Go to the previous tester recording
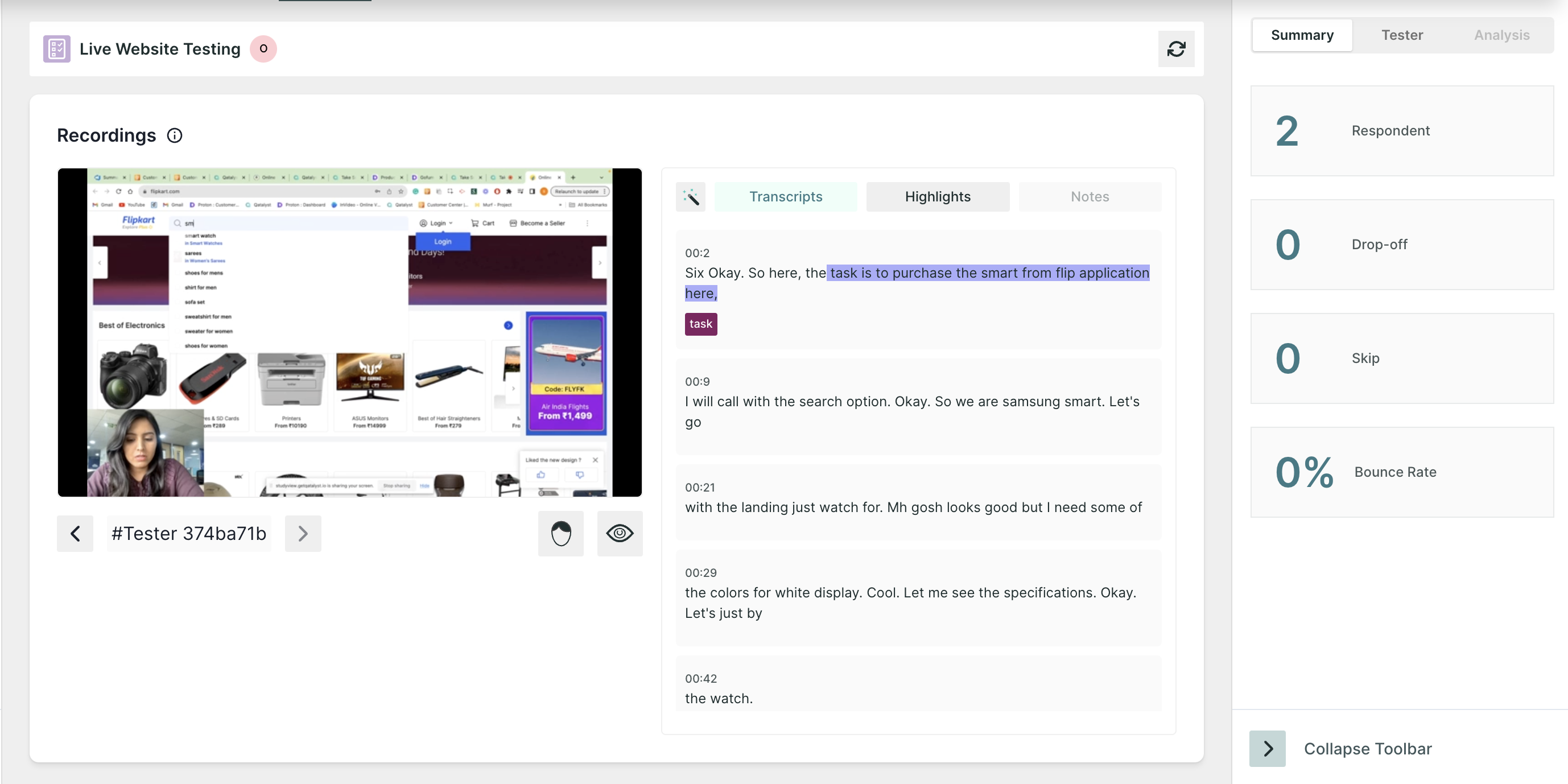The image size is (1568, 784). click(75, 533)
